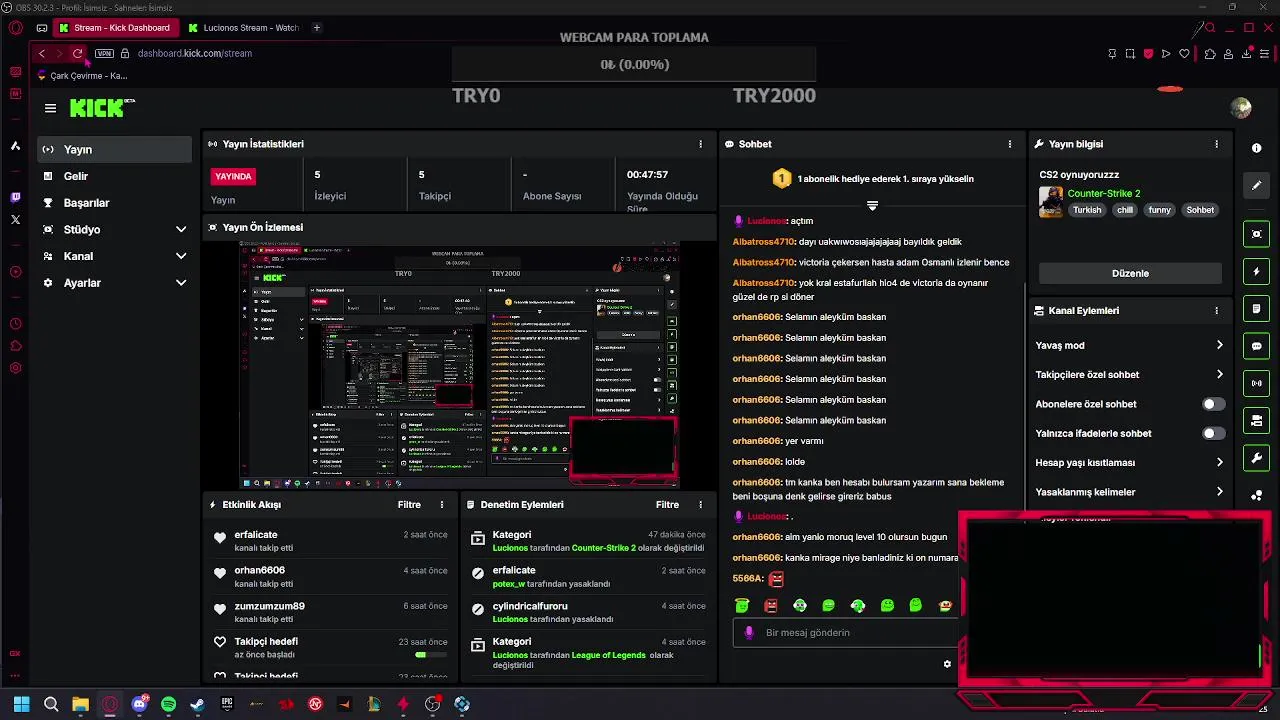Image resolution: width=1280 pixels, height=720 pixels.
Task: Click the wrench icon in right toolbar
Action: pyautogui.click(x=1257, y=458)
